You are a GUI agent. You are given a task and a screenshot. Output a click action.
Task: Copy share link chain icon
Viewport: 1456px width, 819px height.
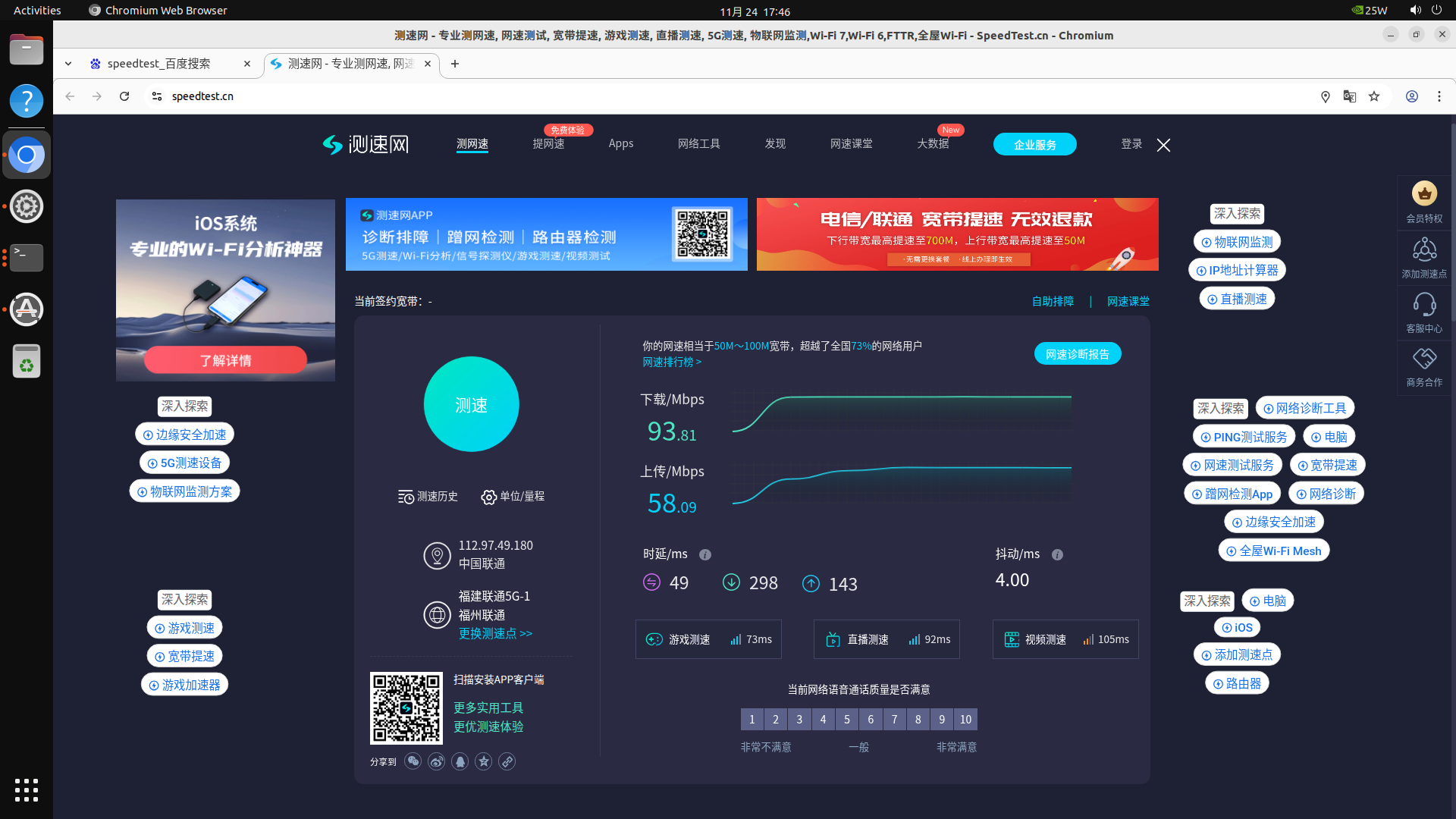[x=507, y=761]
